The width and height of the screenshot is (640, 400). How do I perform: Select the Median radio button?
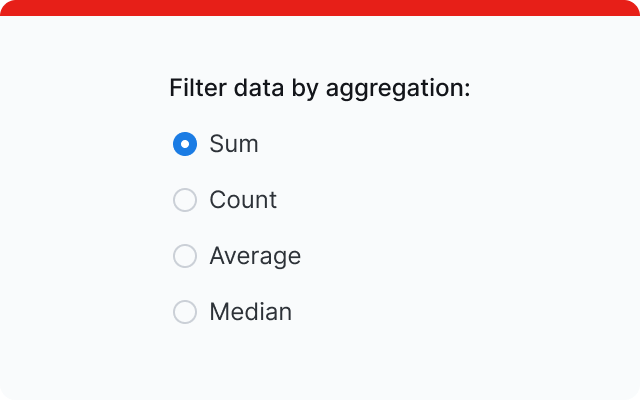coord(185,312)
